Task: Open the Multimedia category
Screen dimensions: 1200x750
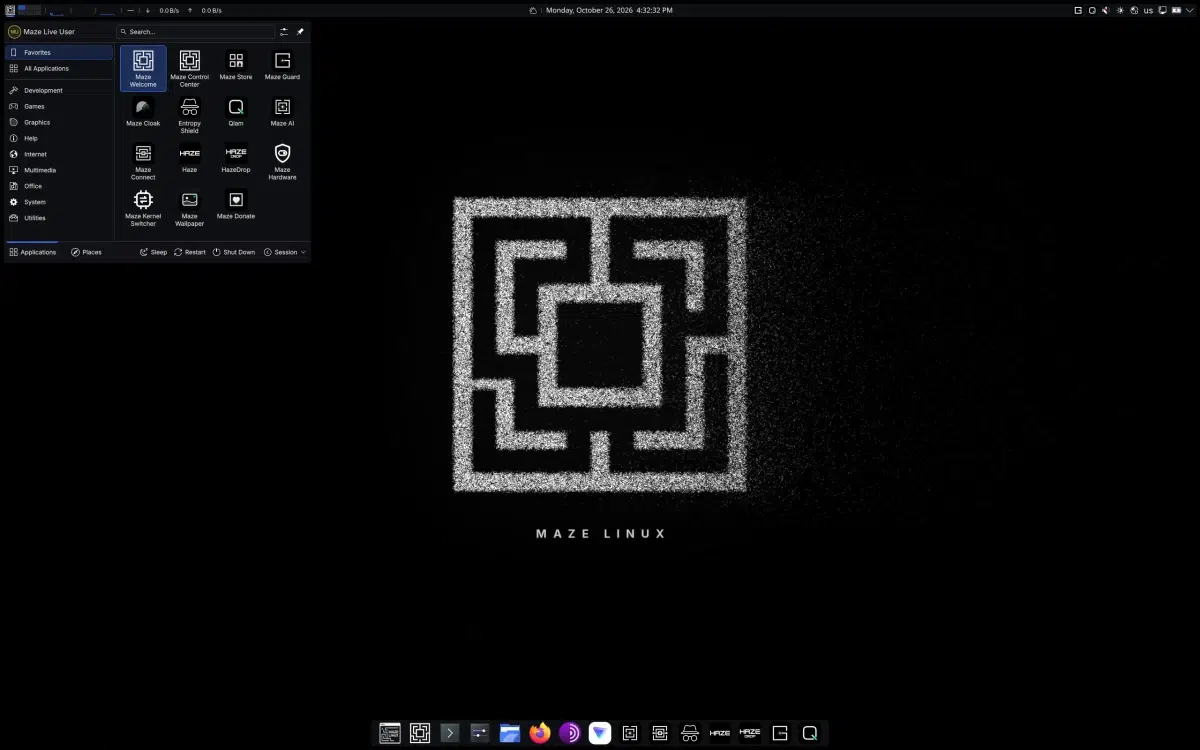Action: click(x=59, y=170)
